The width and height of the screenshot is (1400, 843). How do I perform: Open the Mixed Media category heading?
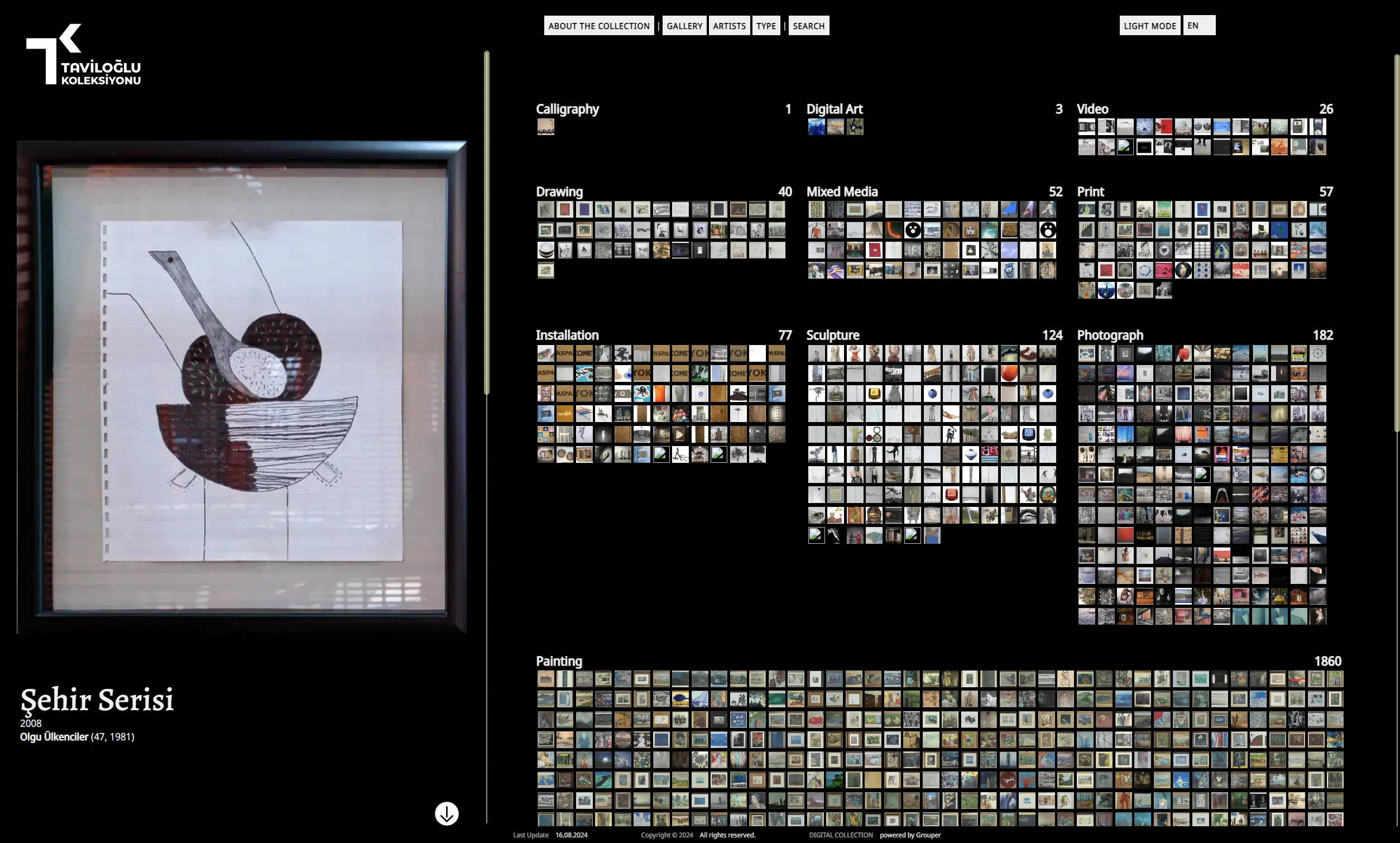click(x=842, y=191)
